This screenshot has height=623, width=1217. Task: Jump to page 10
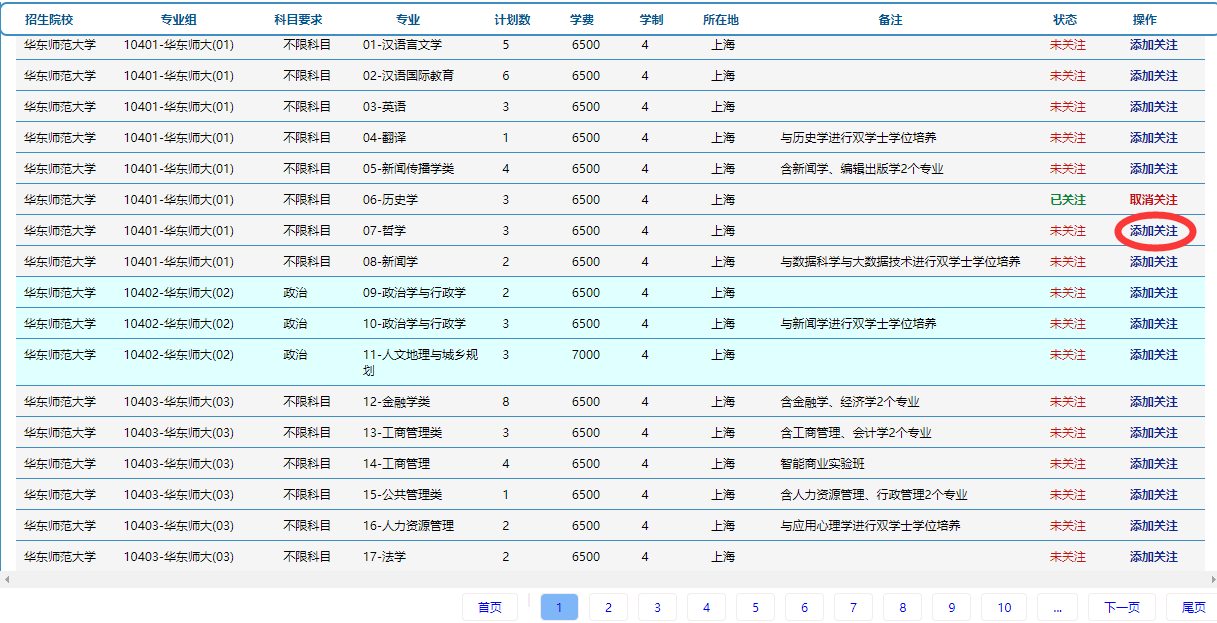(x=1004, y=607)
